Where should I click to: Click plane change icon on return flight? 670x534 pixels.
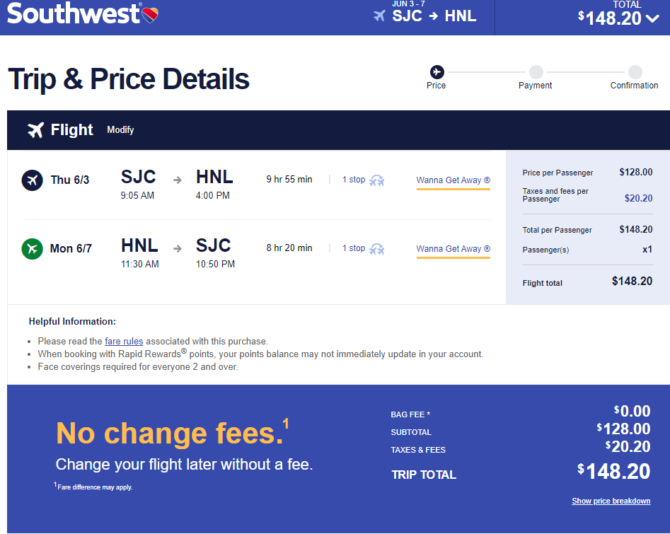[376, 249]
